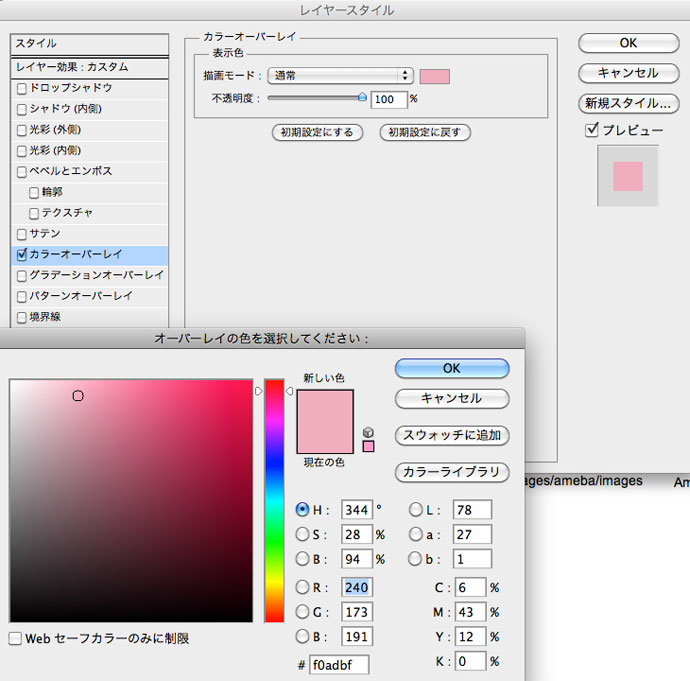This screenshot has width=690, height=681.
Task: Click the small web-safe color swatch below cube
Action: click(x=368, y=446)
